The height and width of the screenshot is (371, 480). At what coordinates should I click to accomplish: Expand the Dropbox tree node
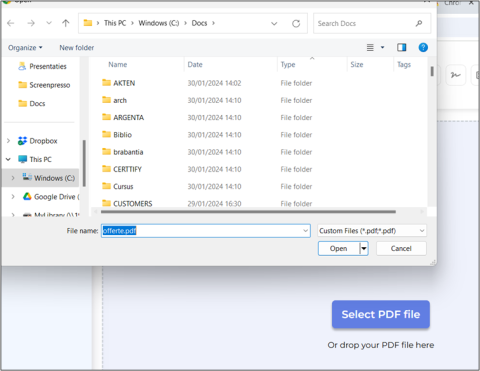tap(9, 141)
